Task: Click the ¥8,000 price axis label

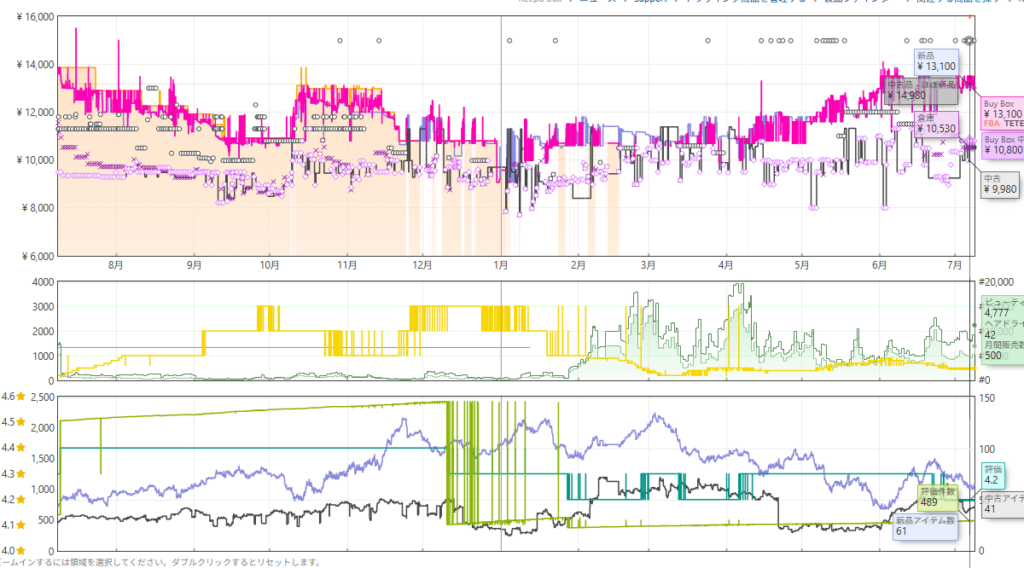Action: pos(38,208)
